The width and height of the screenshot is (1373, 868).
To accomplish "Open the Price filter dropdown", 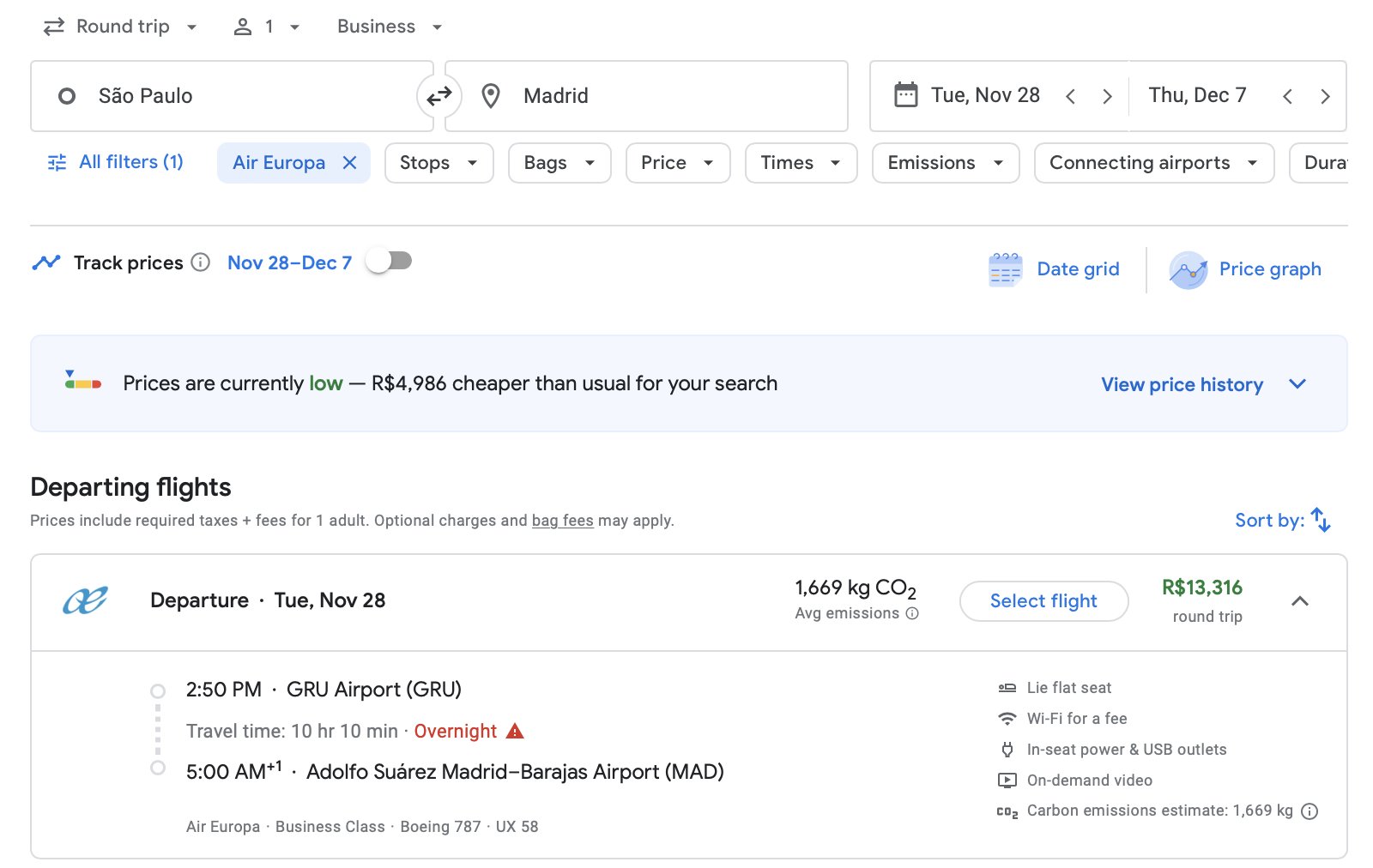I will 678,163.
